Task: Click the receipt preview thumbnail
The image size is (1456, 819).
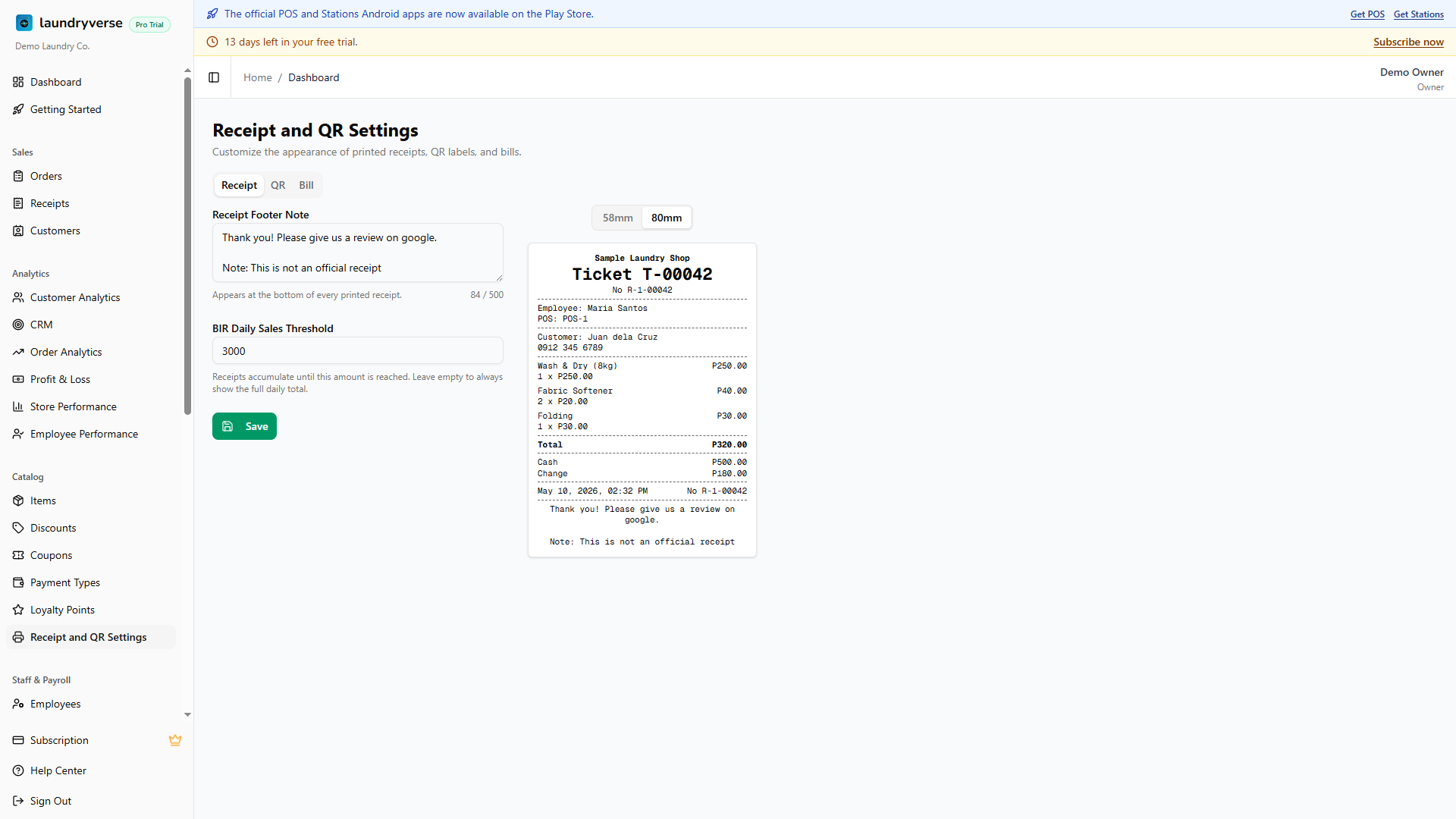Action: [x=642, y=400]
